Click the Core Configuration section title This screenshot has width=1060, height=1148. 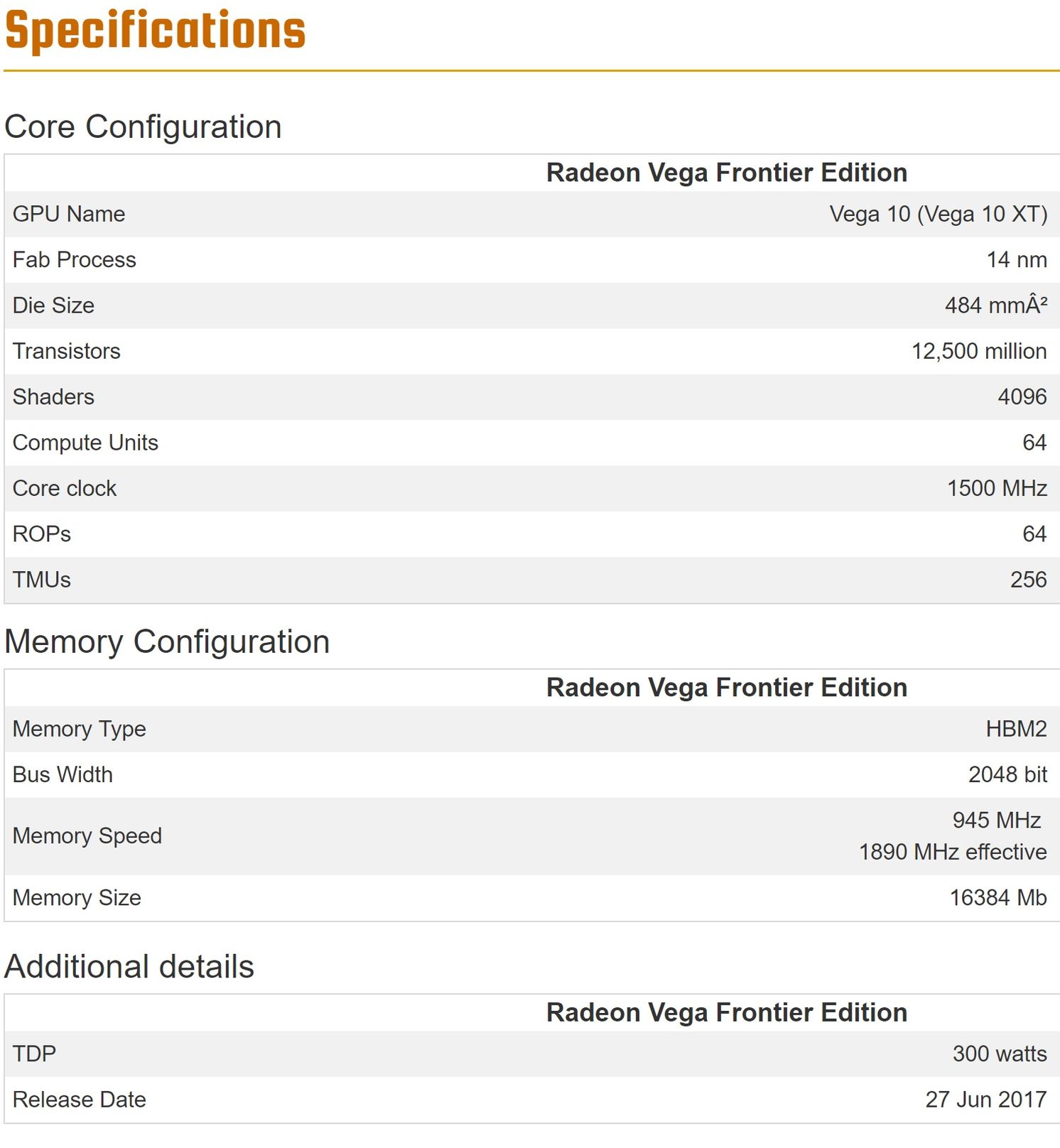[143, 127]
